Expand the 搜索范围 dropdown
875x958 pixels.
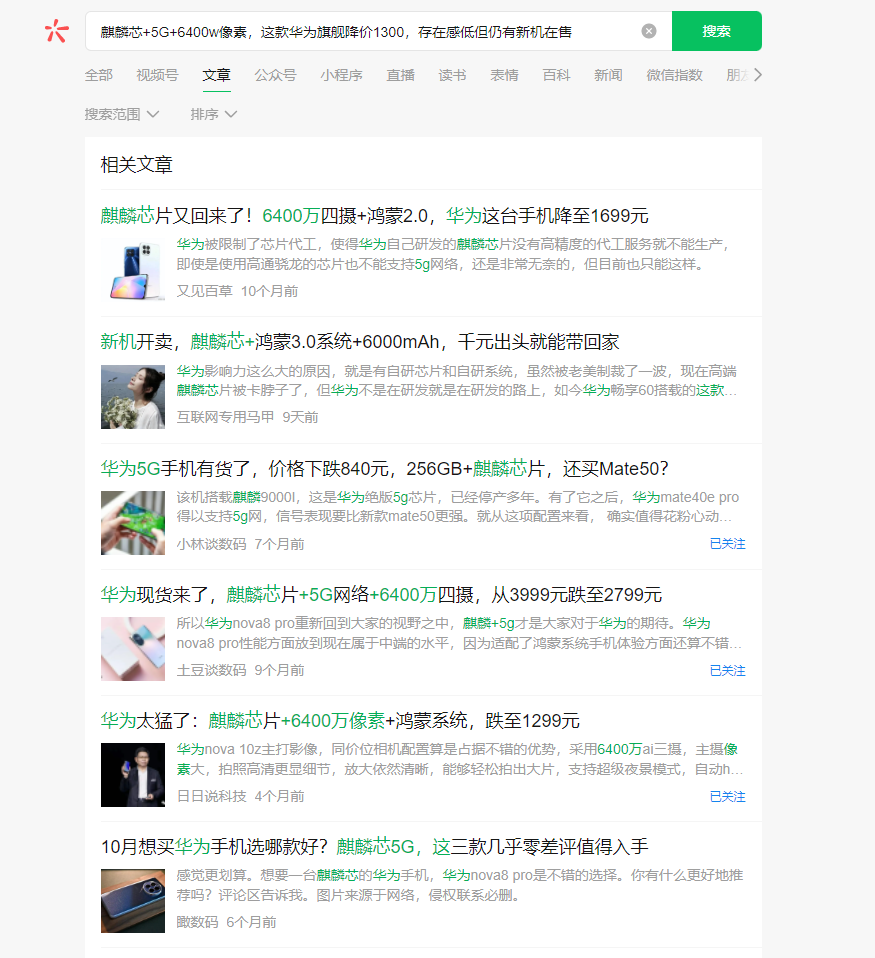pos(122,114)
